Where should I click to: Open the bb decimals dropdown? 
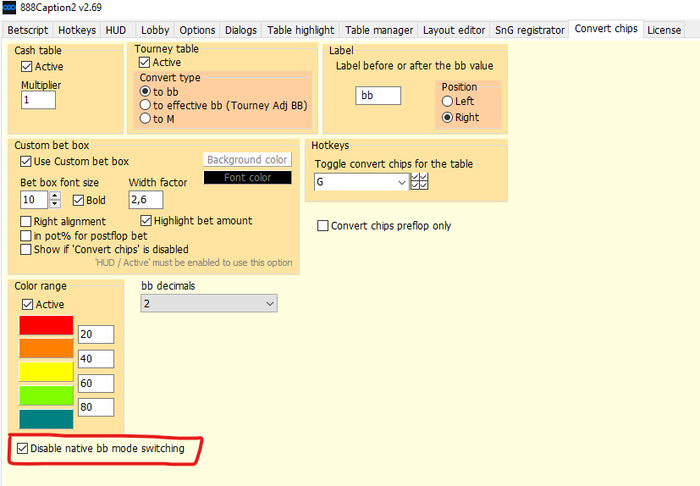[209, 303]
